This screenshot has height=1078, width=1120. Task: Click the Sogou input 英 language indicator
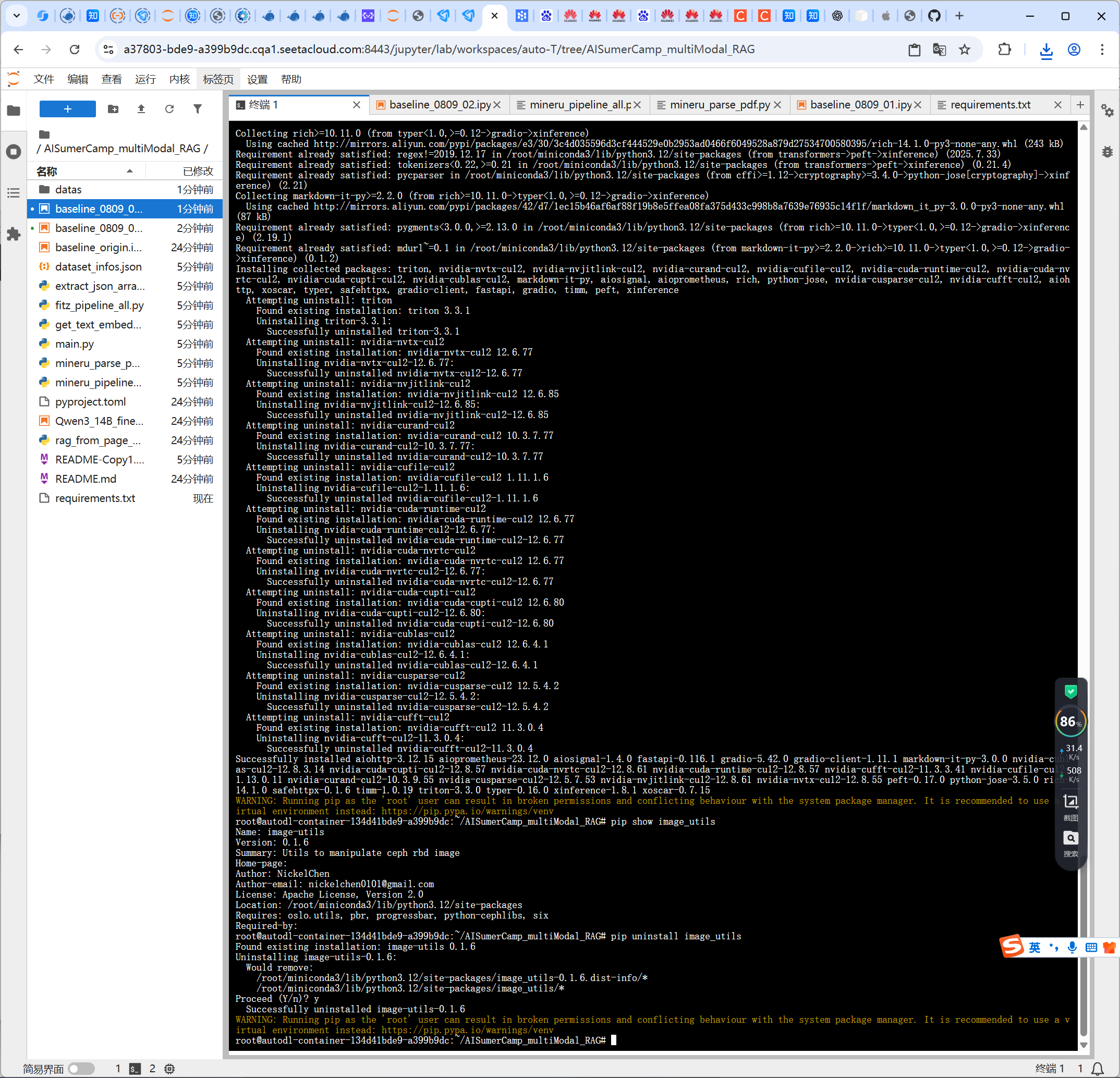[1034, 948]
